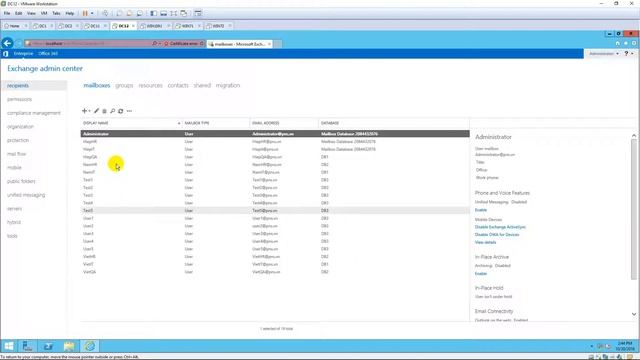
Task: Switch to the DC1 VMware tab
Action: (42, 26)
